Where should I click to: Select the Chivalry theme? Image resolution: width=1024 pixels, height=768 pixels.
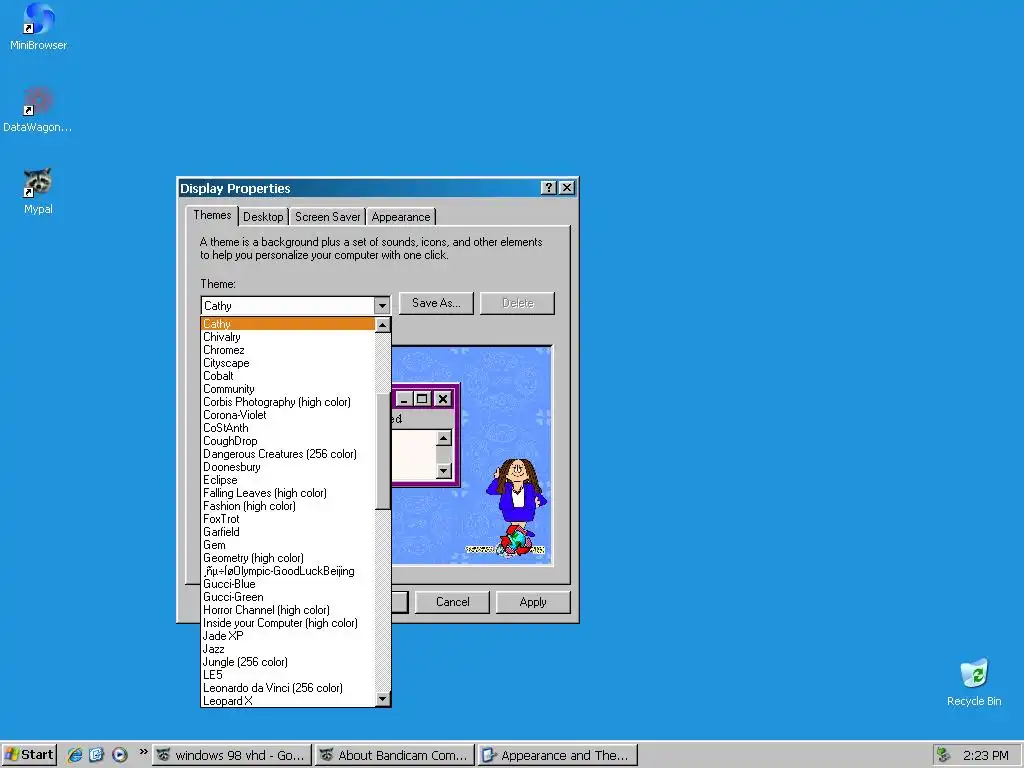click(288, 337)
